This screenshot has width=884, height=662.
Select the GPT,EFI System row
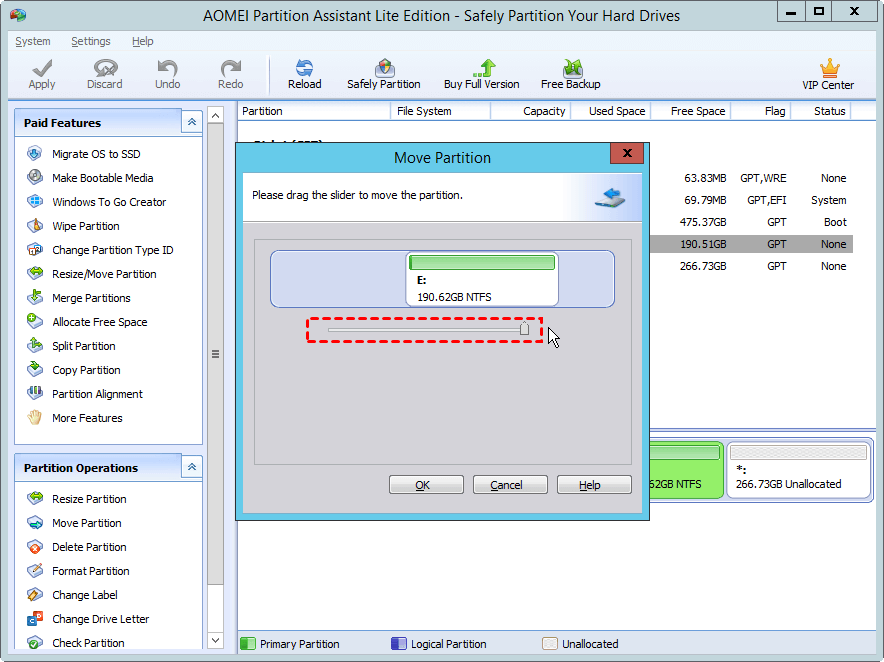click(x=751, y=200)
